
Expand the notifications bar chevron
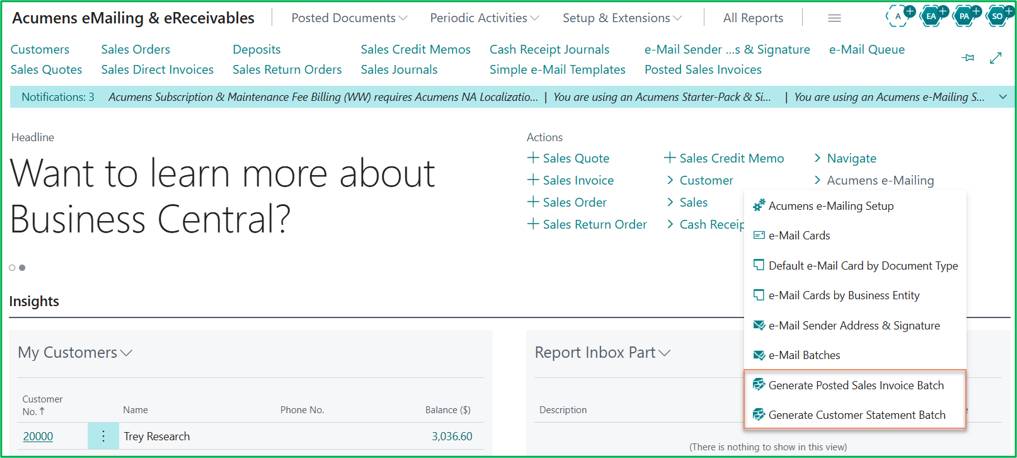[x=1003, y=97]
